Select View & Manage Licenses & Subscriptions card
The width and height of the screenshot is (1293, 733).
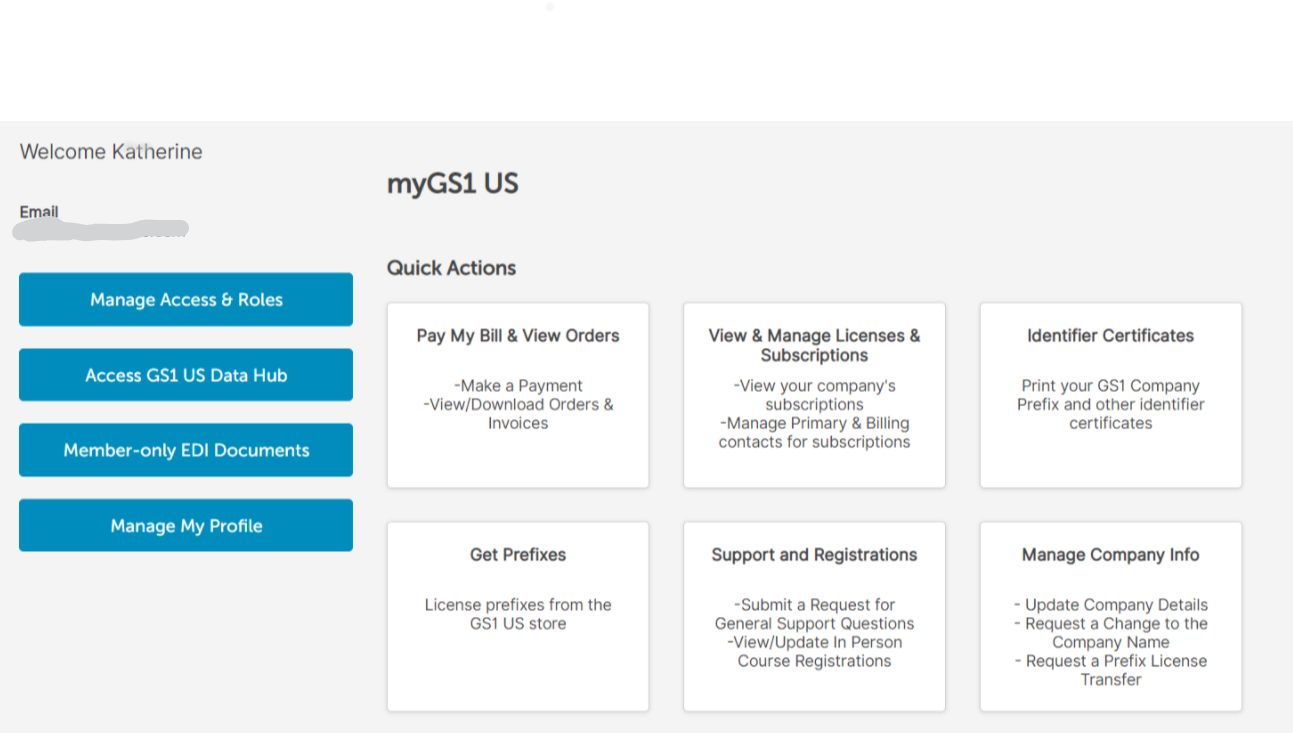814,396
